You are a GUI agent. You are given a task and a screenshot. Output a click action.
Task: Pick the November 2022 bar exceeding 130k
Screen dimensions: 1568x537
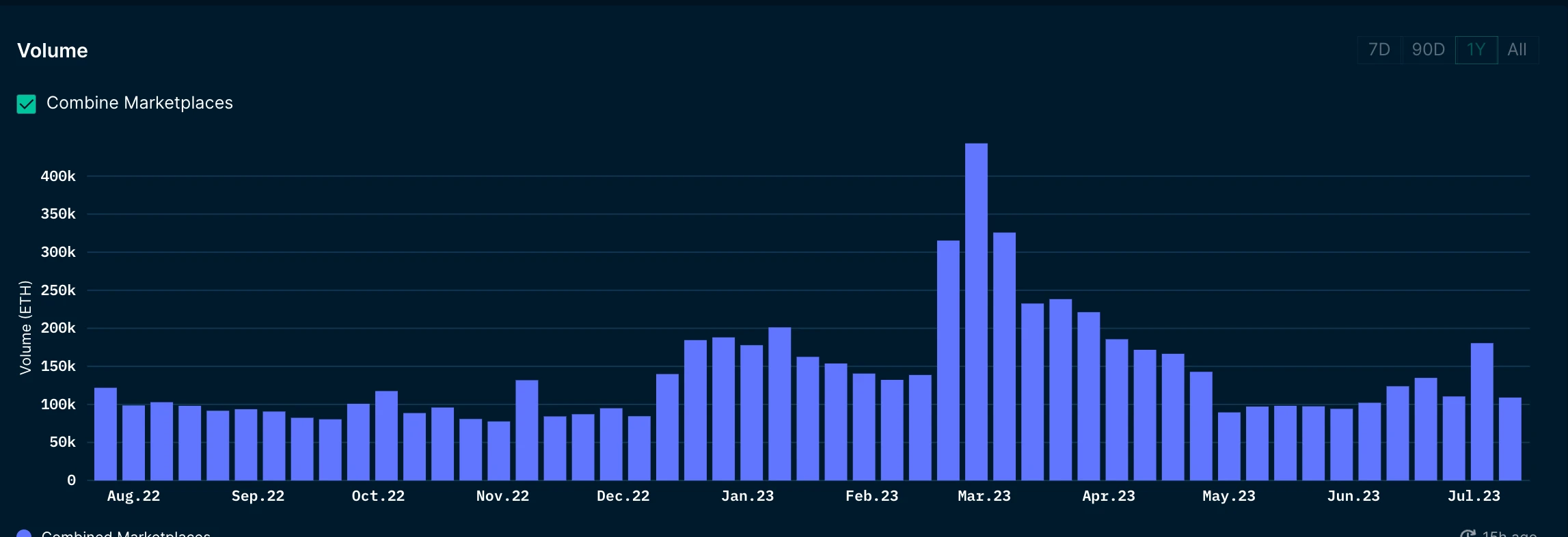(x=527, y=430)
